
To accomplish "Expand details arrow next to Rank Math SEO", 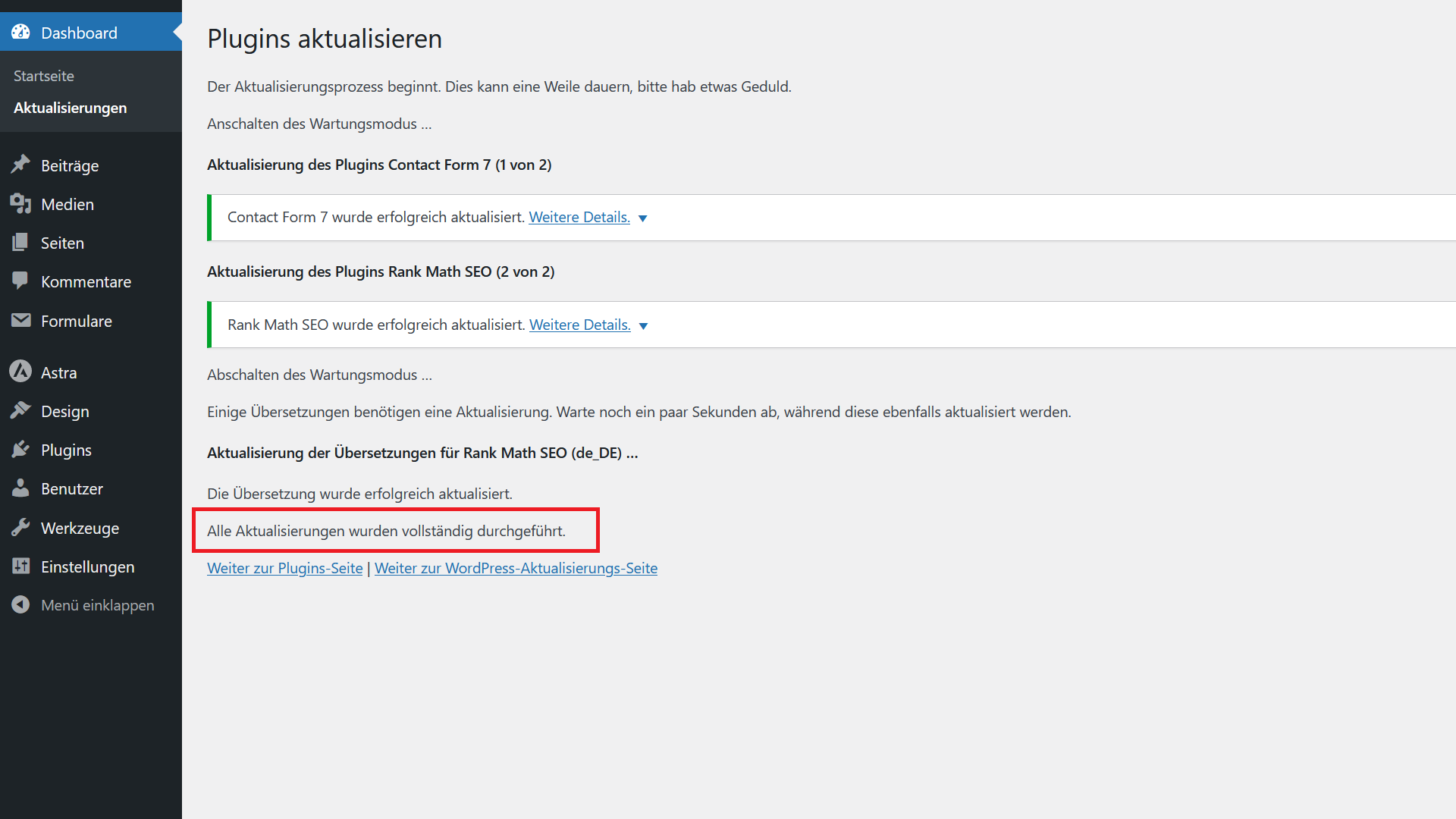I will click(x=643, y=326).
